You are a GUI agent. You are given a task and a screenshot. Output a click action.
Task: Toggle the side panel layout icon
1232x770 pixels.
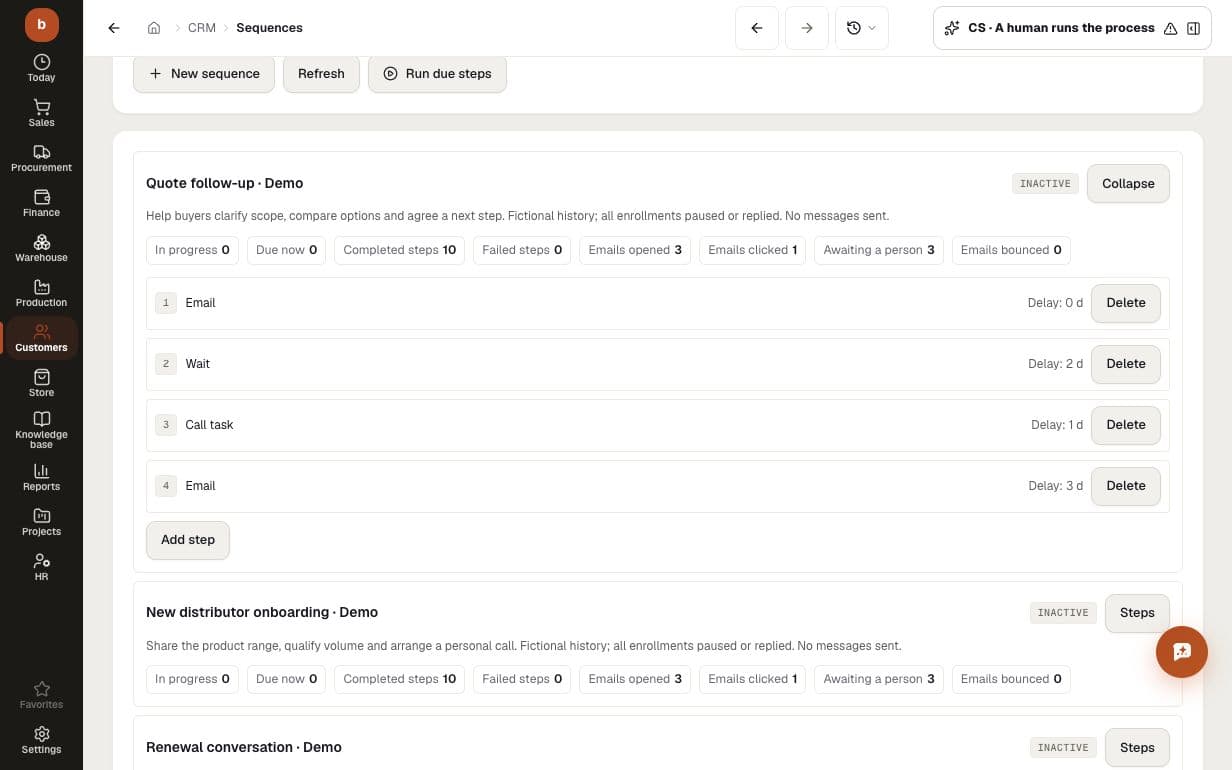(1193, 28)
